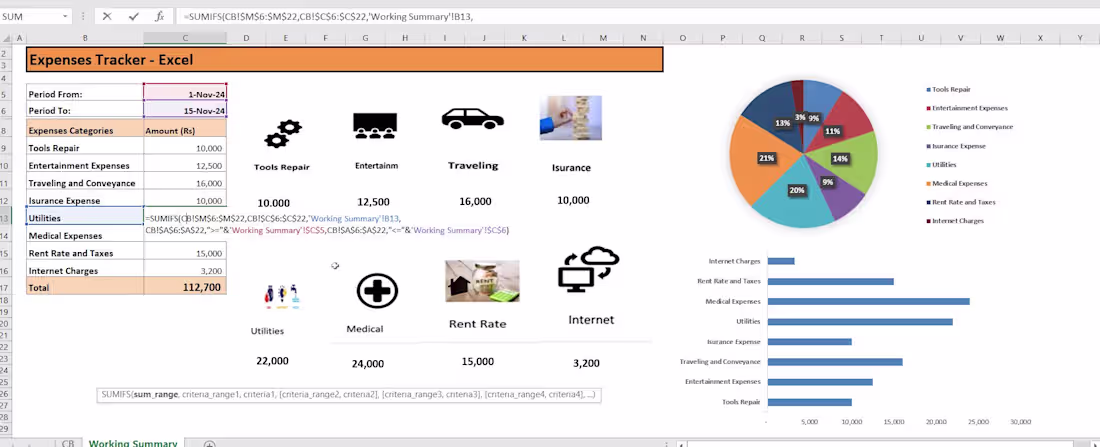The width and height of the screenshot is (1100, 447).
Task: Select the Insurance blocks picture
Action: pos(570,118)
